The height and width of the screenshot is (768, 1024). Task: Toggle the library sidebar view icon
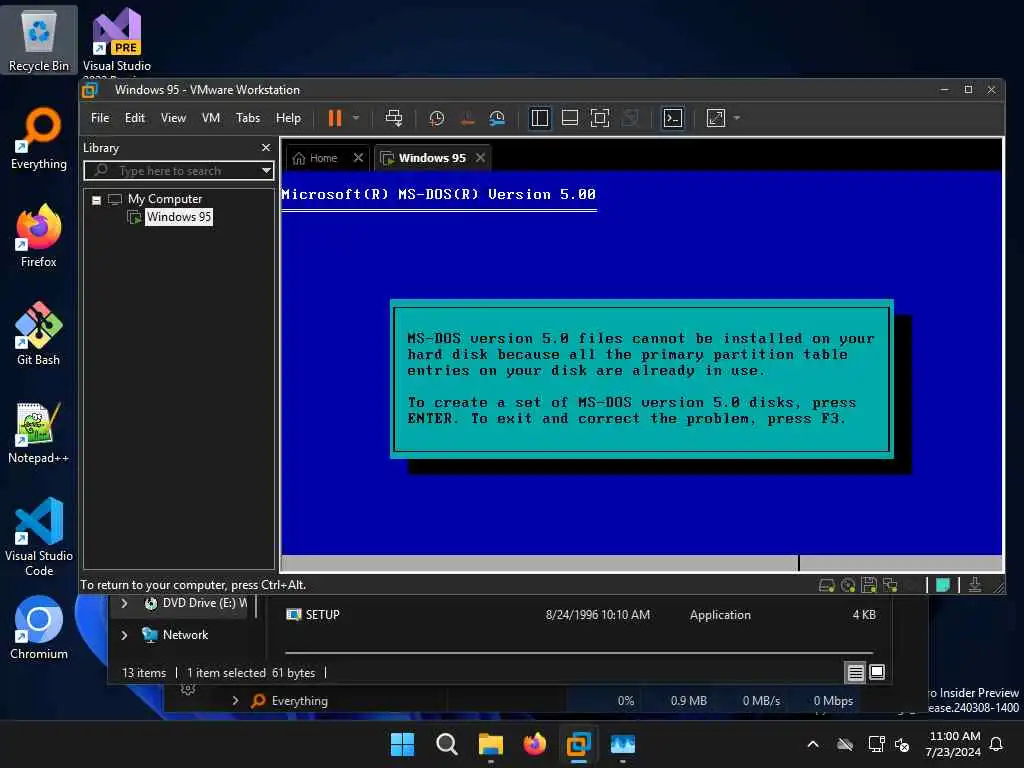(x=540, y=118)
